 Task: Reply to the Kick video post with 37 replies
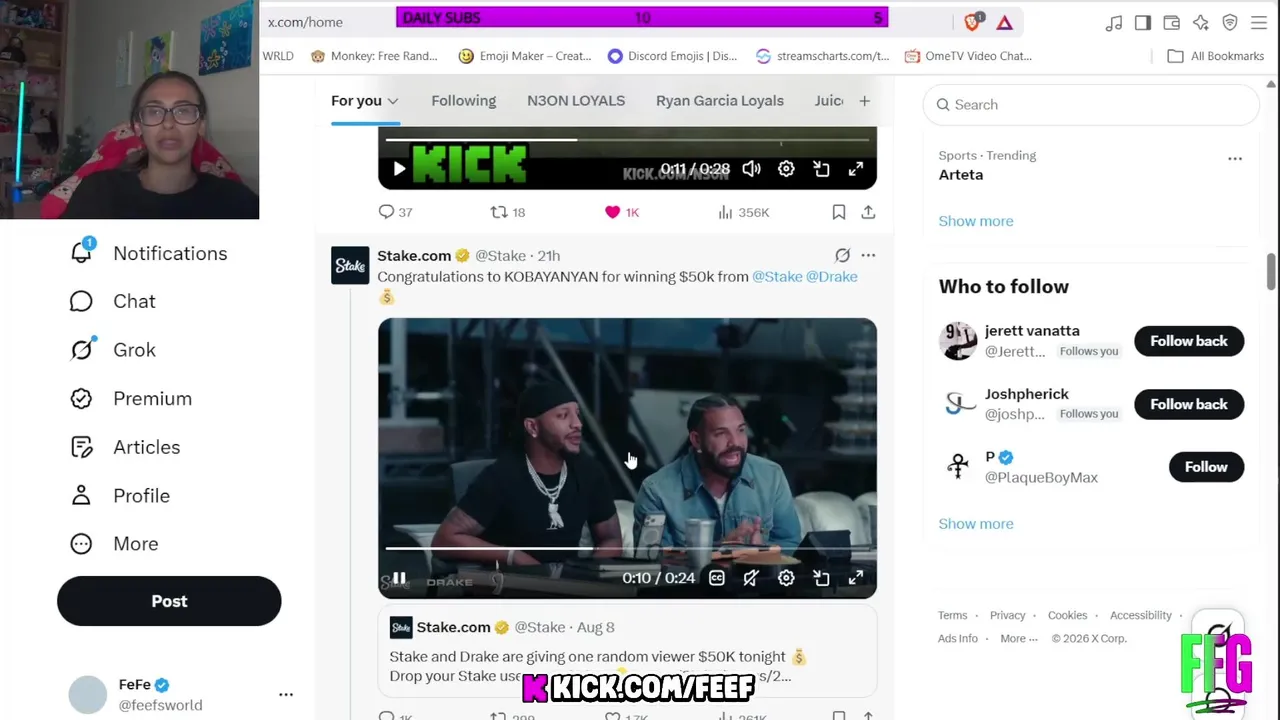[387, 212]
